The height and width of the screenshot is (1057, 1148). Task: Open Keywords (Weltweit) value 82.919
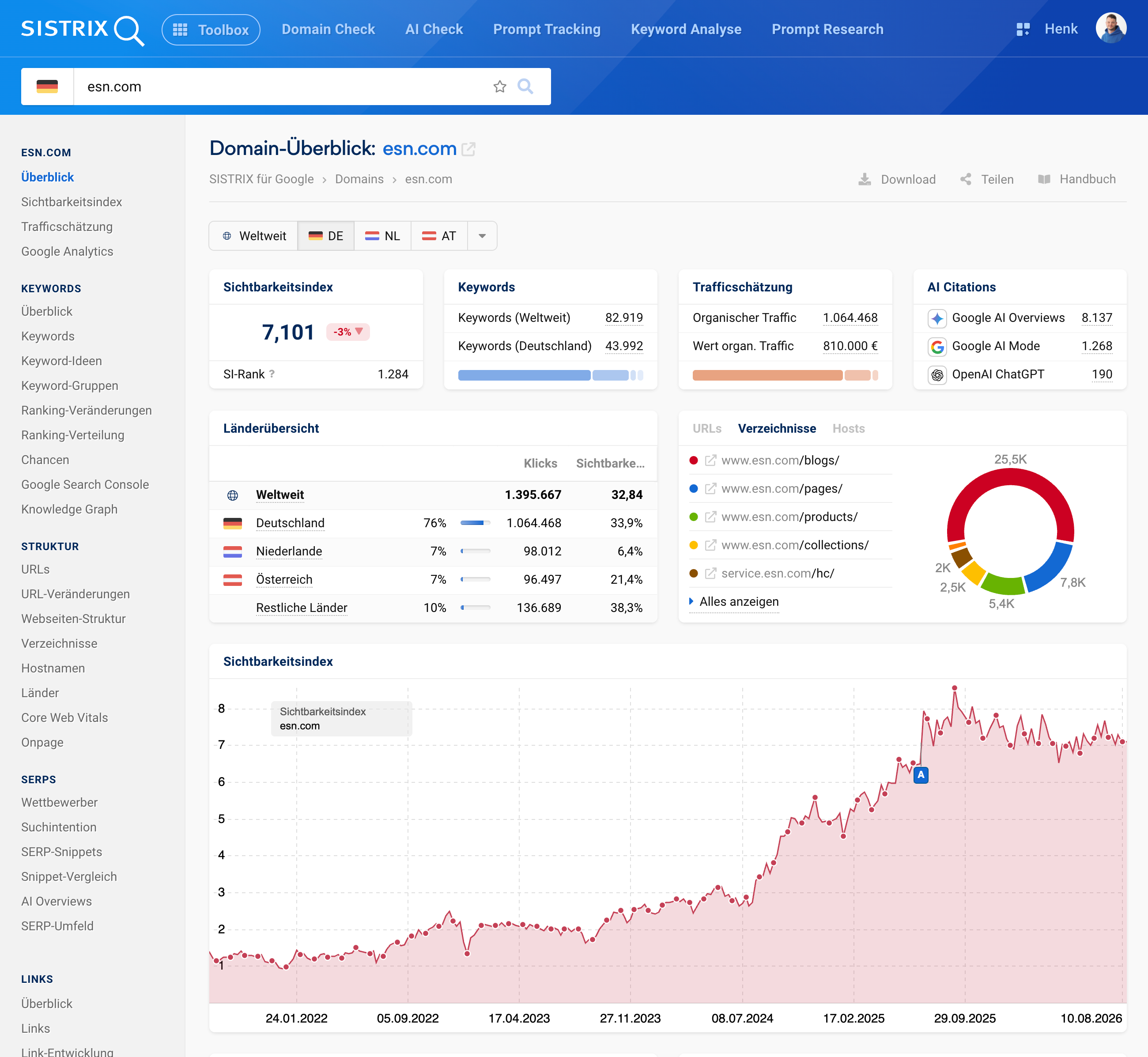624,317
